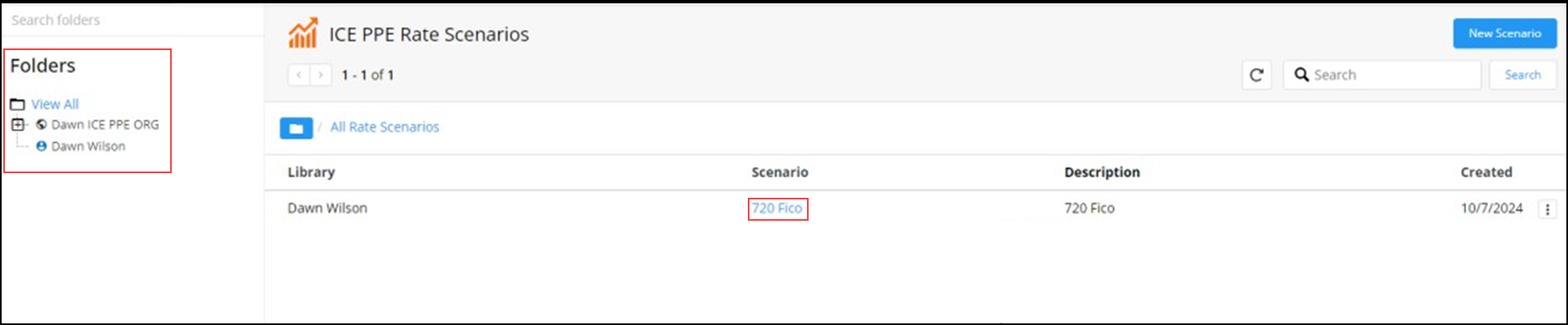Select Dawn Wilson folder in tree
Image resolution: width=1568 pixels, height=325 pixels.
coord(88,146)
